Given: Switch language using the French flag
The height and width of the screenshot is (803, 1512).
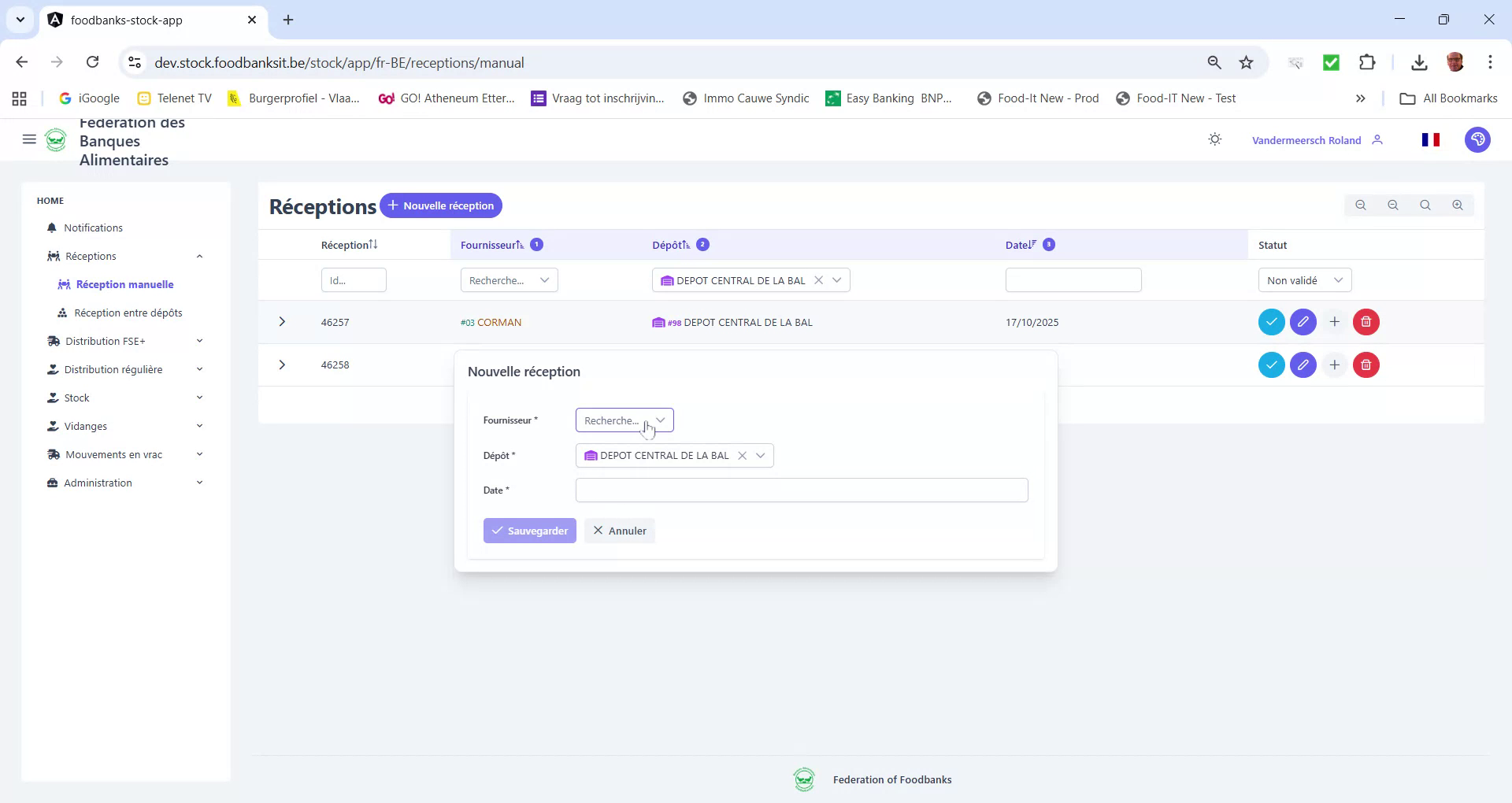Looking at the screenshot, I should 1431,139.
